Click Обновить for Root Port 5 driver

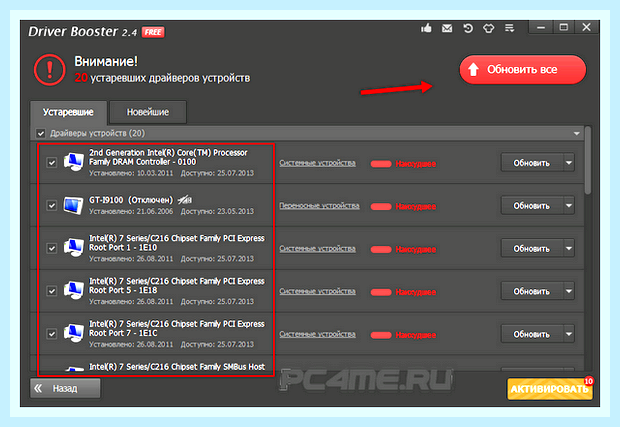pos(532,291)
